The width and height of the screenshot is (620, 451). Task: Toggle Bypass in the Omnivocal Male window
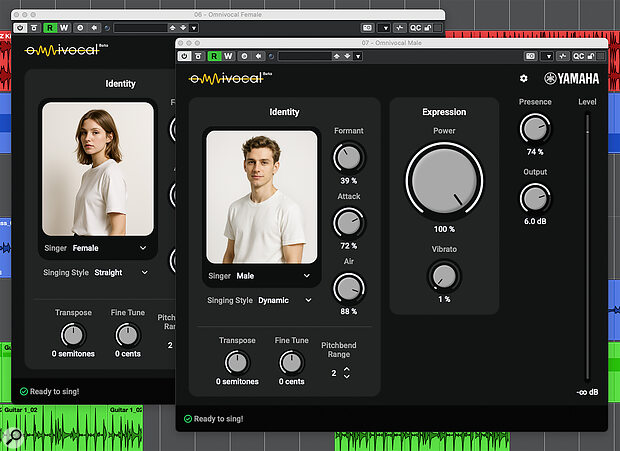[x=198, y=56]
